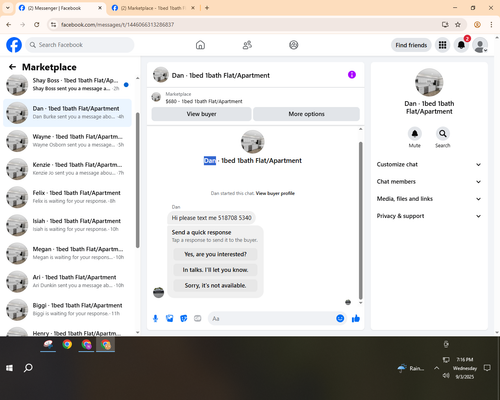
Task: Open the Ari conversation
Action: pyautogui.click(x=67, y=281)
